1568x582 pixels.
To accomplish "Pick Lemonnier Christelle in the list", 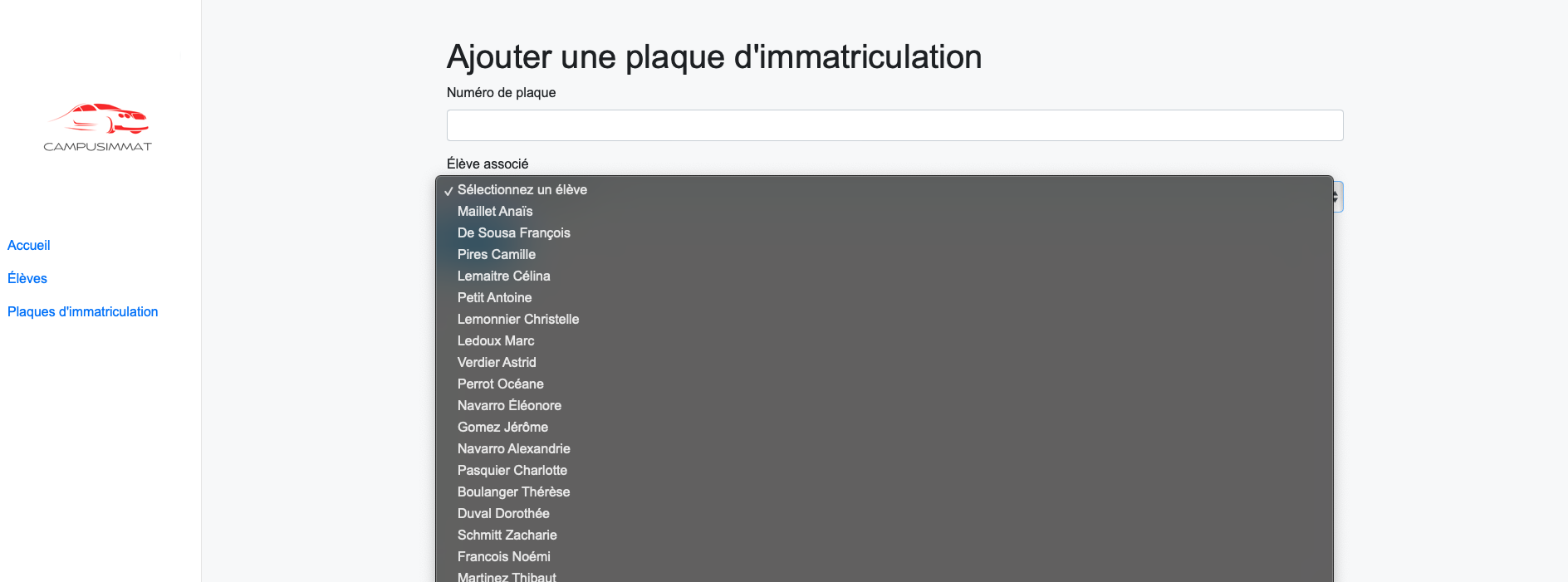I will [x=884, y=320].
